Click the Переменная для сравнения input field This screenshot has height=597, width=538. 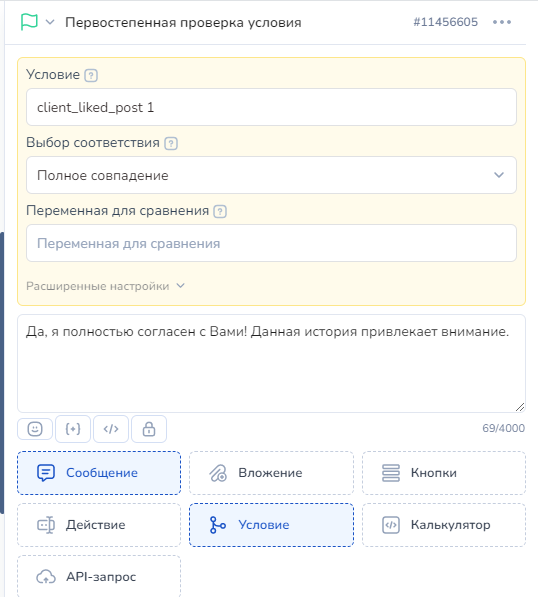(x=271, y=243)
